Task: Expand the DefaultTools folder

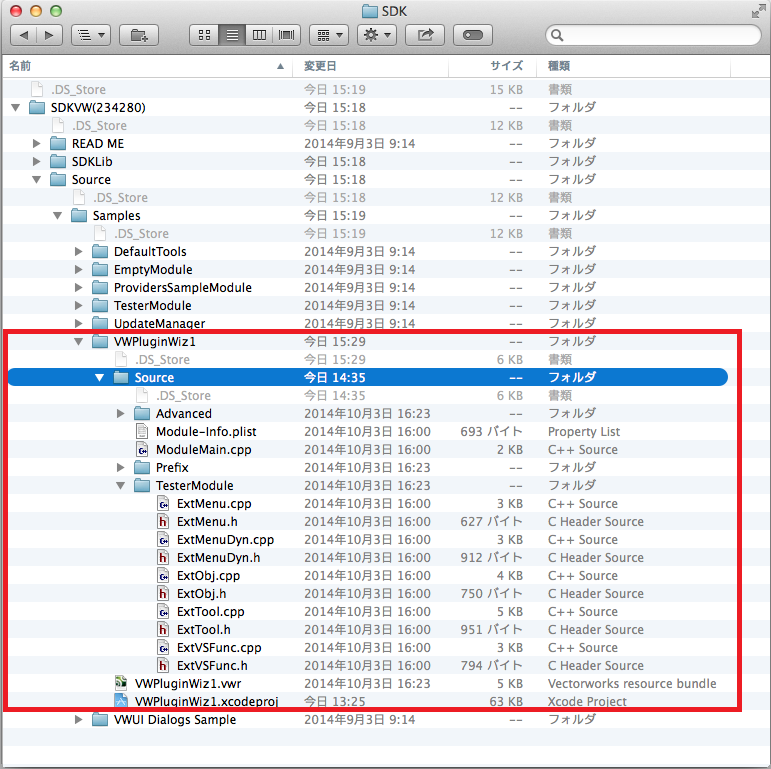Action: (79, 251)
